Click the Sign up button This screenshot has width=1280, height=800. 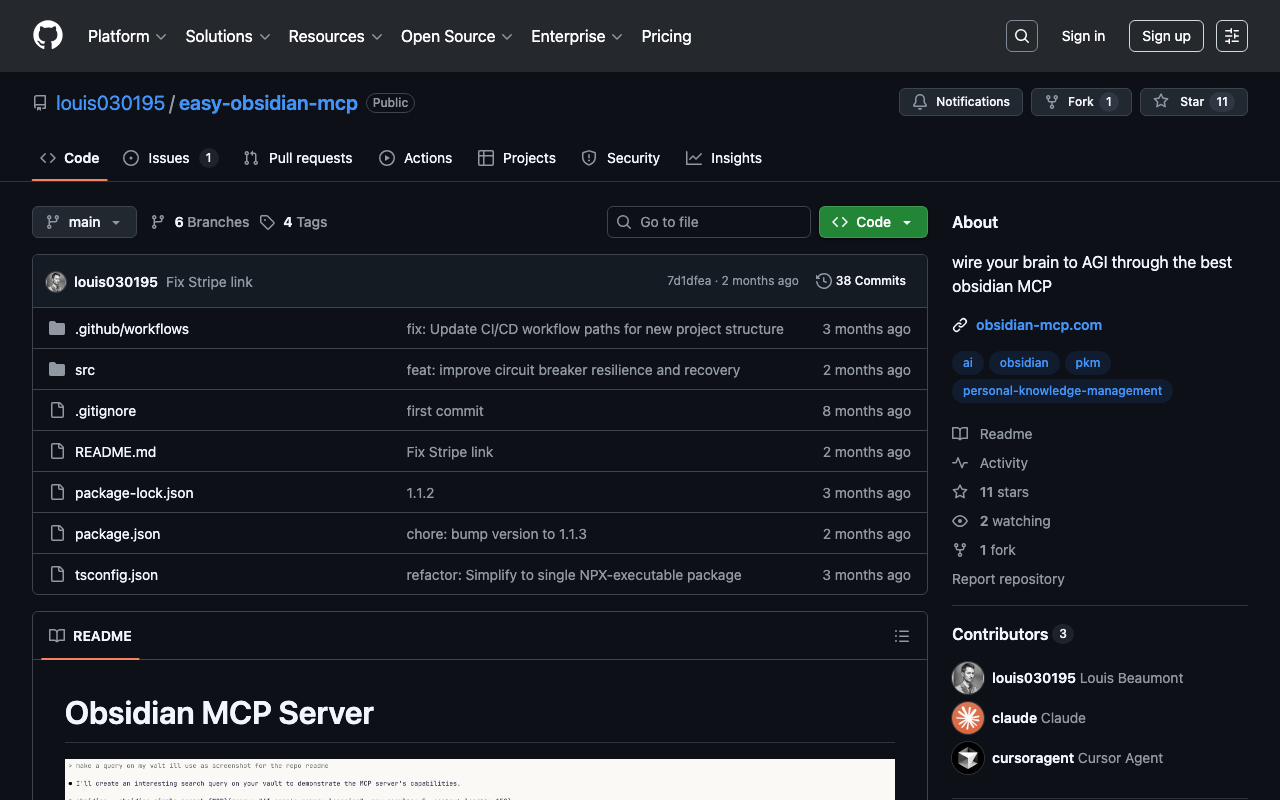pyautogui.click(x=1165, y=36)
